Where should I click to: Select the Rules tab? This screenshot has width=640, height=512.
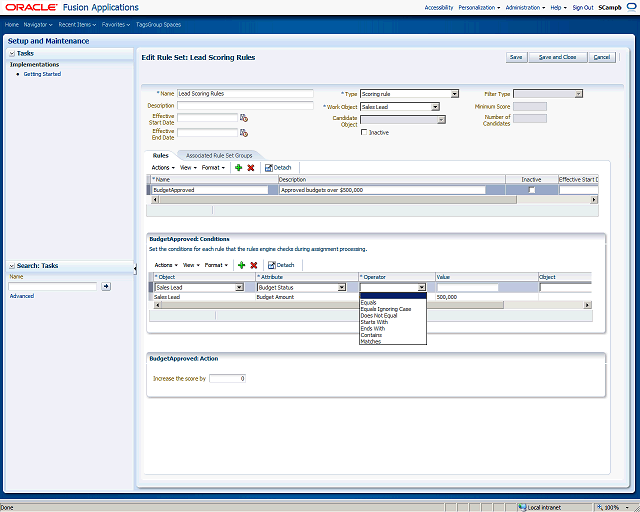160,156
